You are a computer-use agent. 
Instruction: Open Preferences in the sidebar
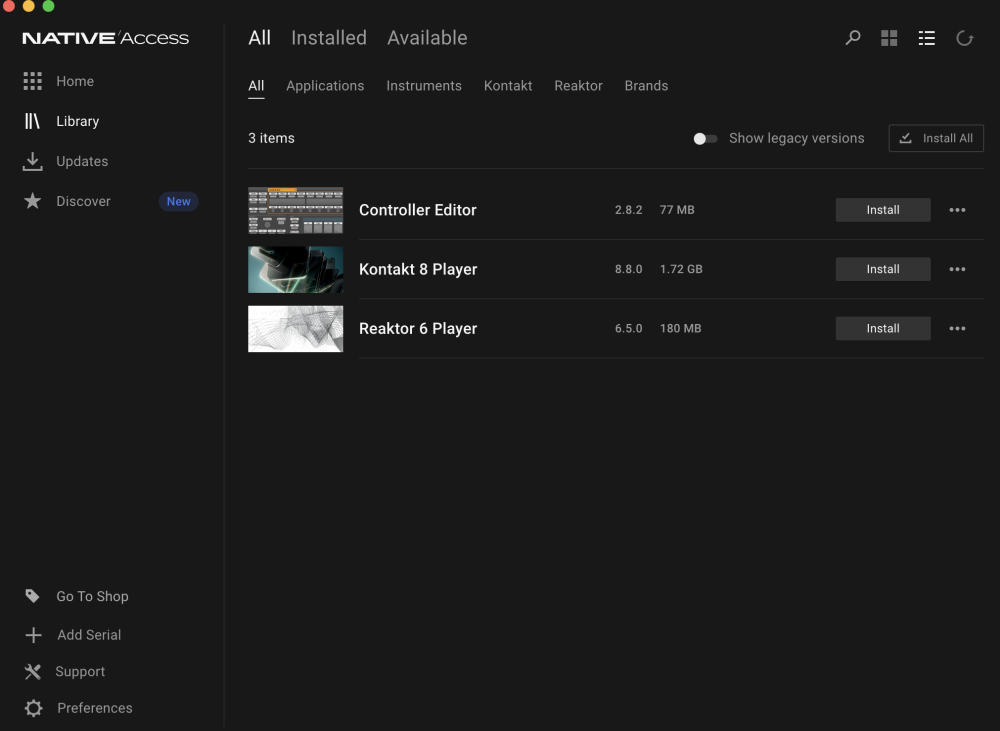[x=94, y=708]
